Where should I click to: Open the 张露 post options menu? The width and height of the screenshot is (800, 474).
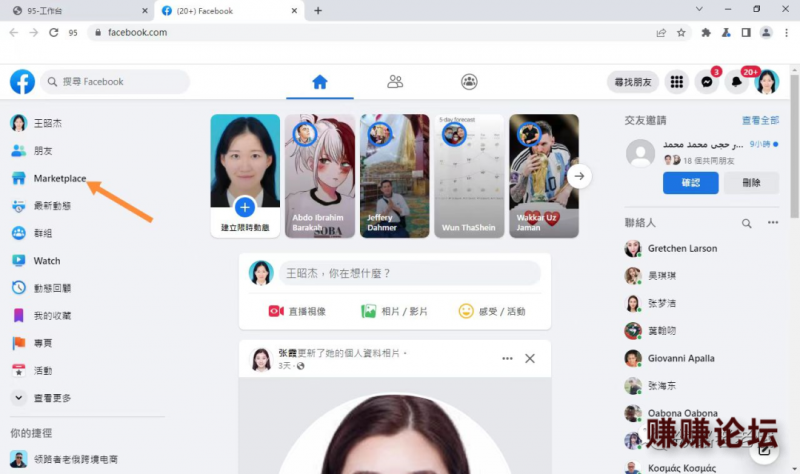coord(507,358)
